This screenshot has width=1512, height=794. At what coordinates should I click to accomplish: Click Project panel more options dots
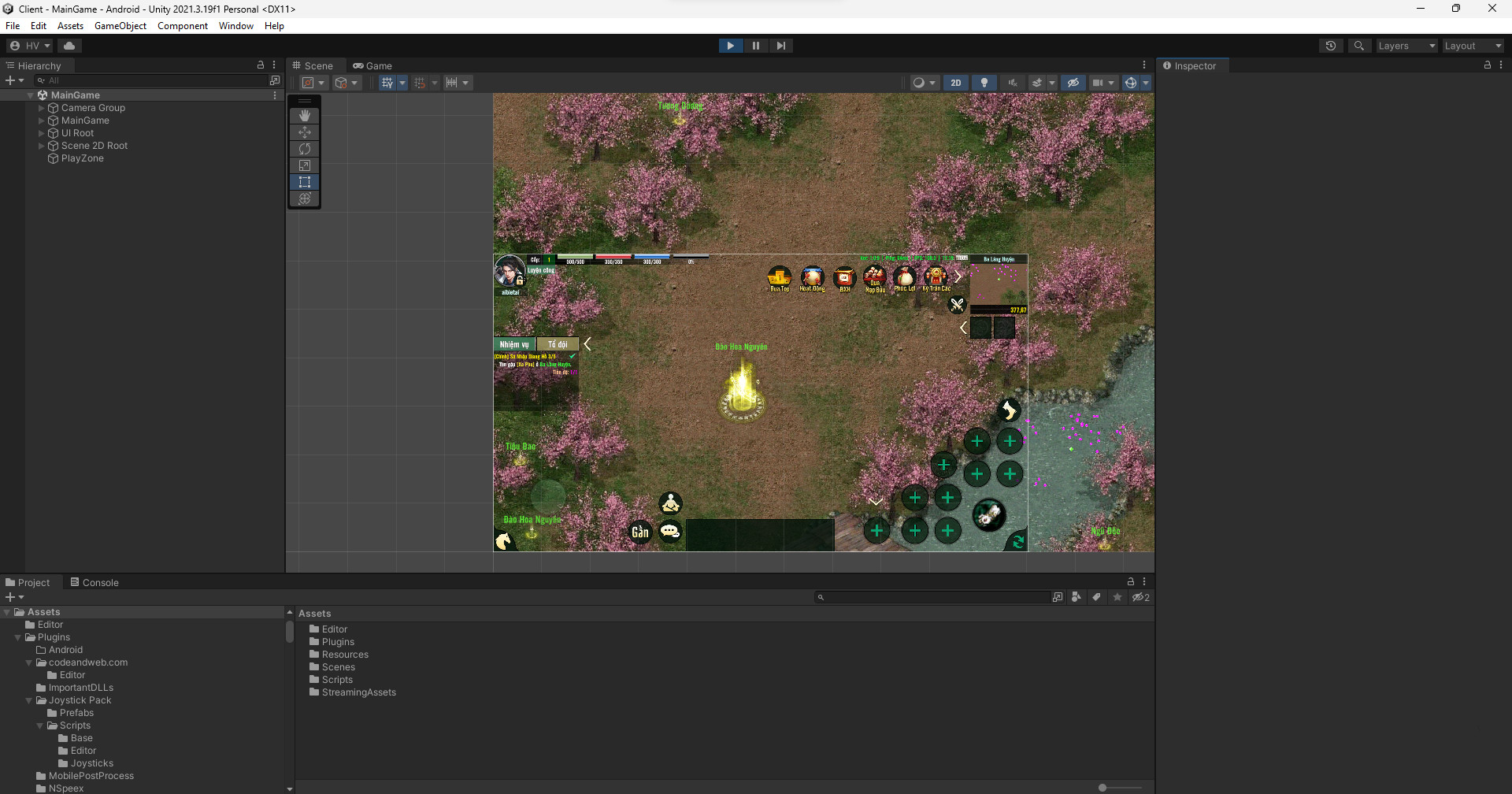pyautogui.click(x=1144, y=582)
